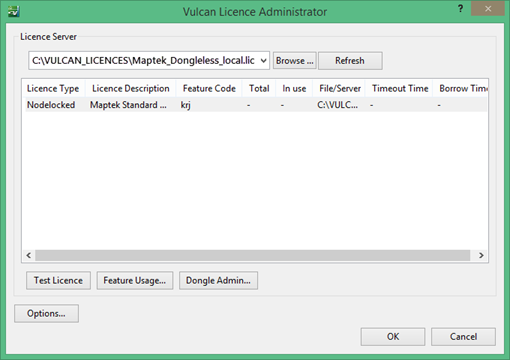Select the Nodelocked Maptek Standard licence row
This screenshot has height=360, width=510.
255,105
